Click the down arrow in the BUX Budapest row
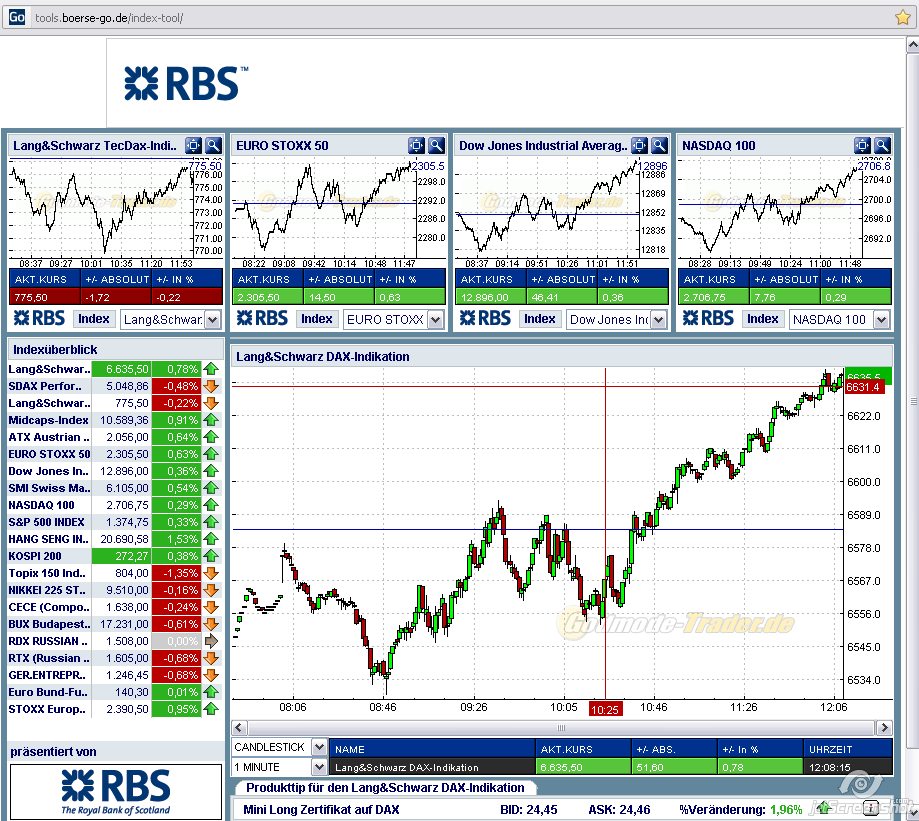The width and height of the screenshot is (919, 821). 211,624
